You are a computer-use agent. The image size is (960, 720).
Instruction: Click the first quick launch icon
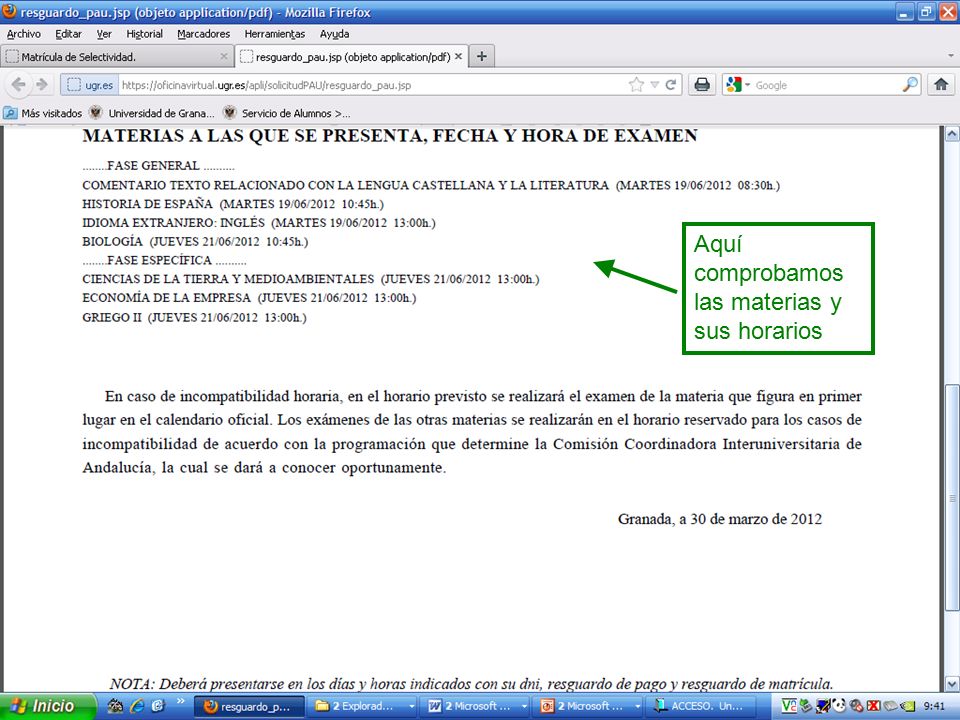click(115, 706)
